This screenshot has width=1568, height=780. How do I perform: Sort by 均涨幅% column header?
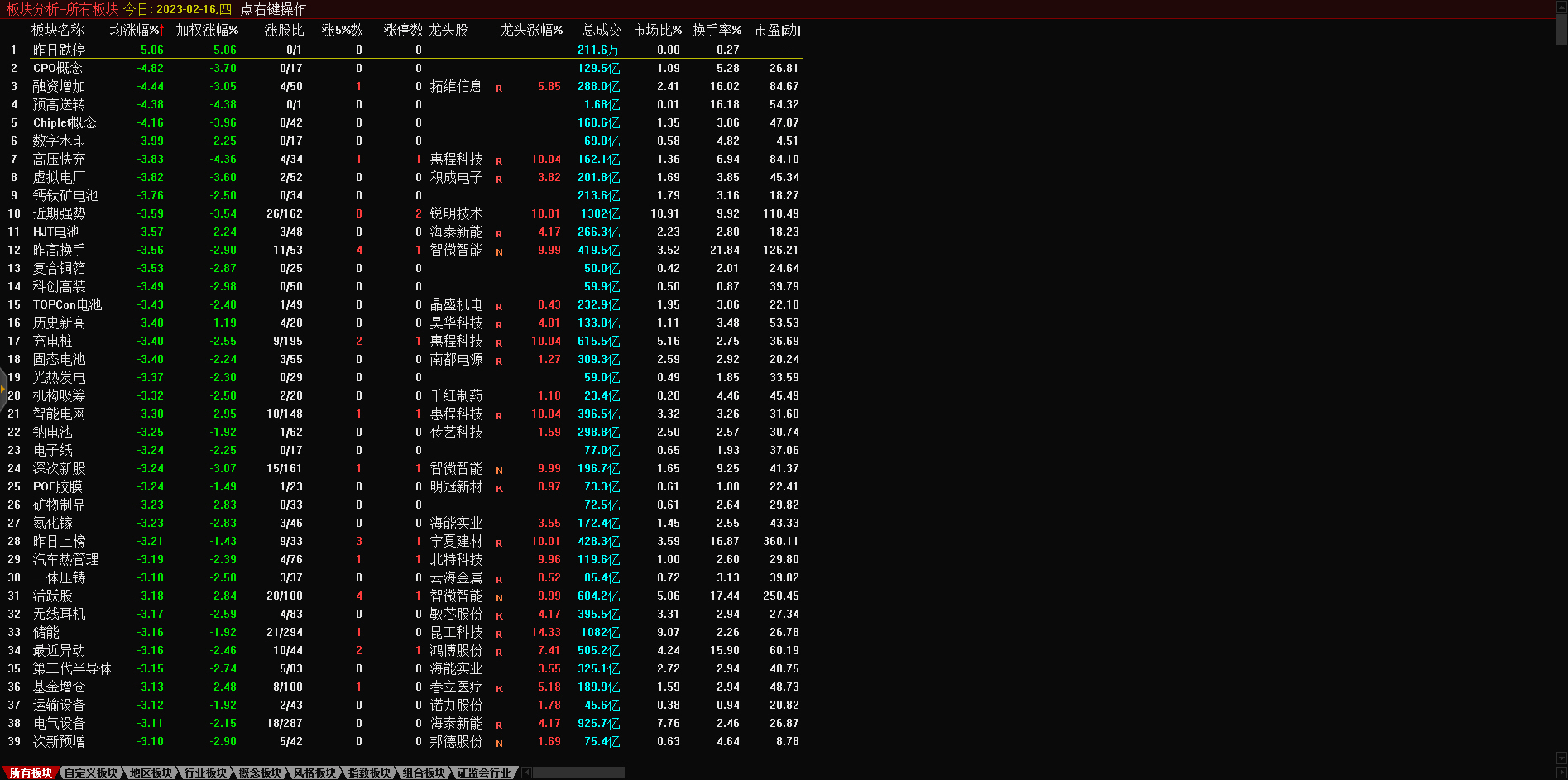(x=137, y=30)
